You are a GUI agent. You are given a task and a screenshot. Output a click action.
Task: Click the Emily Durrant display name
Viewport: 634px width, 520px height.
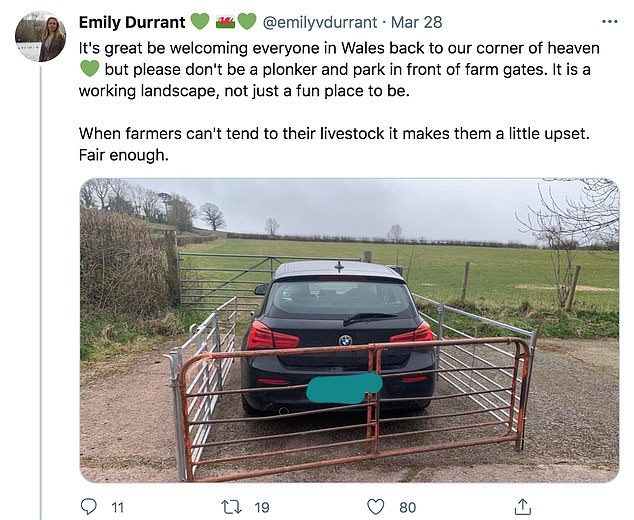coord(132,22)
